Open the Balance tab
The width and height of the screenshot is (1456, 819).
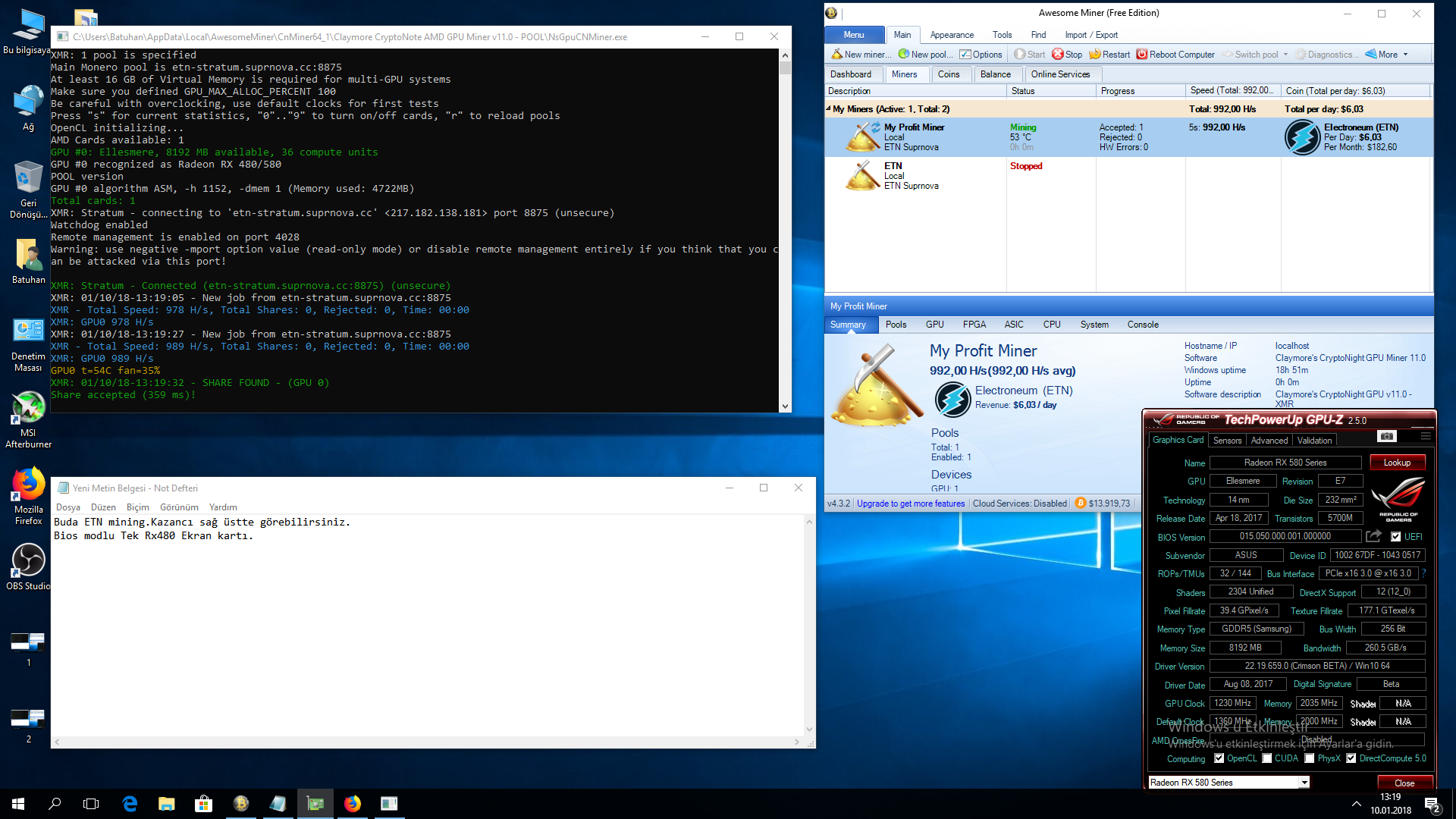click(996, 74)
